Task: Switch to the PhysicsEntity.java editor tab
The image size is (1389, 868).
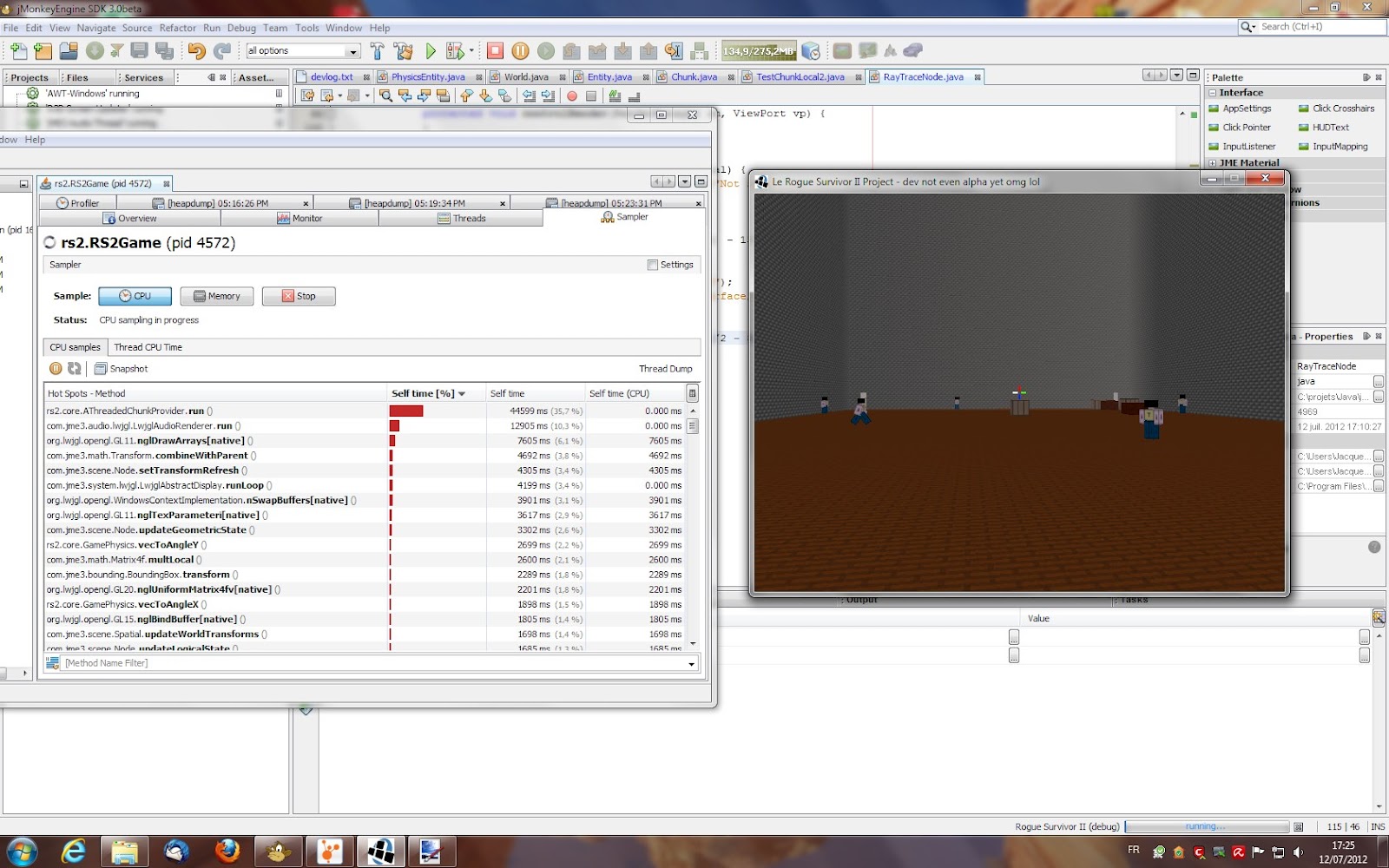Action: (428, 77)
